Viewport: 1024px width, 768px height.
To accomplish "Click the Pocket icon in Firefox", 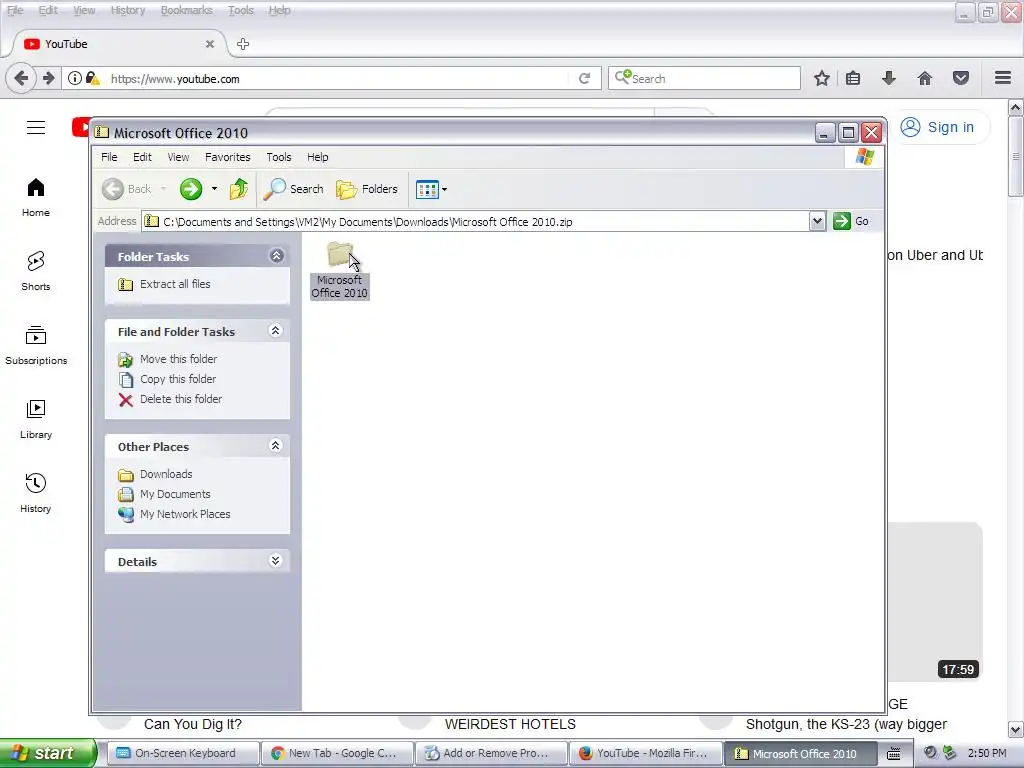I will (961, 78).
